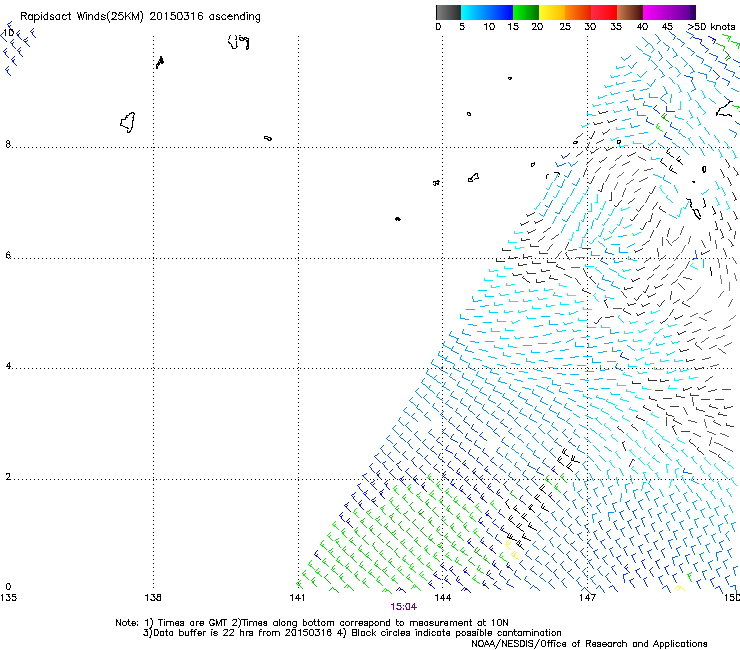Click the '20' label under the color bar
740x650 pixels.
(x=537, y=27)
